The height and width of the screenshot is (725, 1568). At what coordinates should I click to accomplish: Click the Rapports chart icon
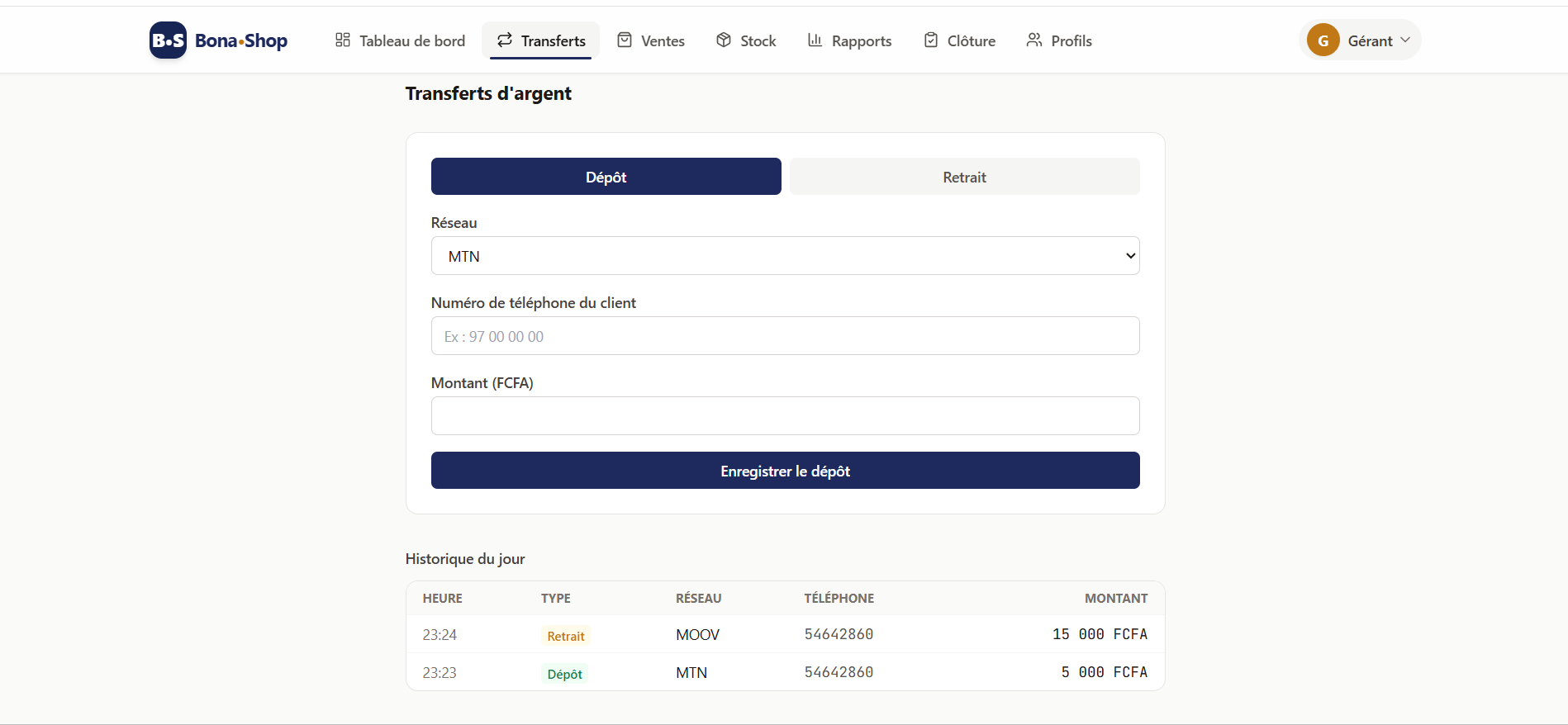coord(815,40)
